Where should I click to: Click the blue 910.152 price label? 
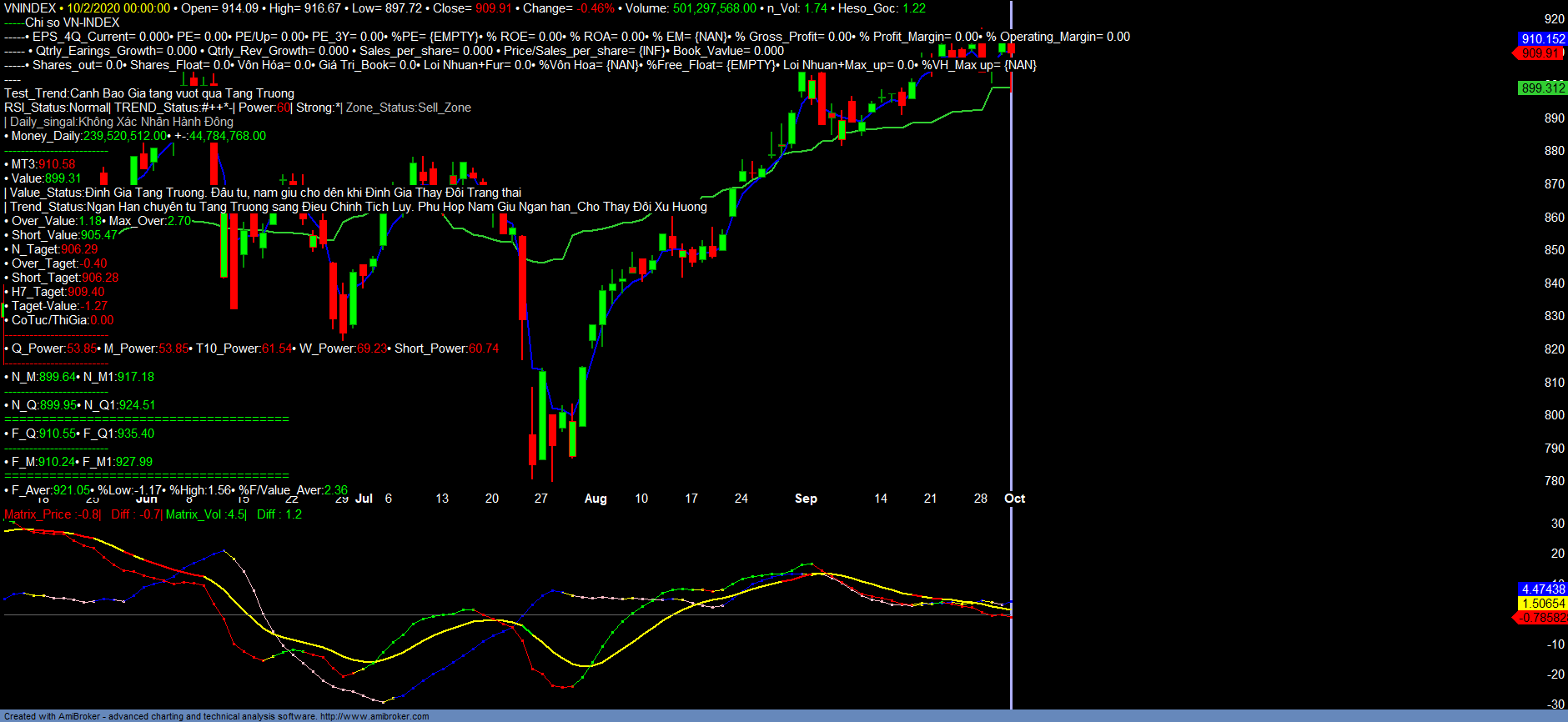1543,39
